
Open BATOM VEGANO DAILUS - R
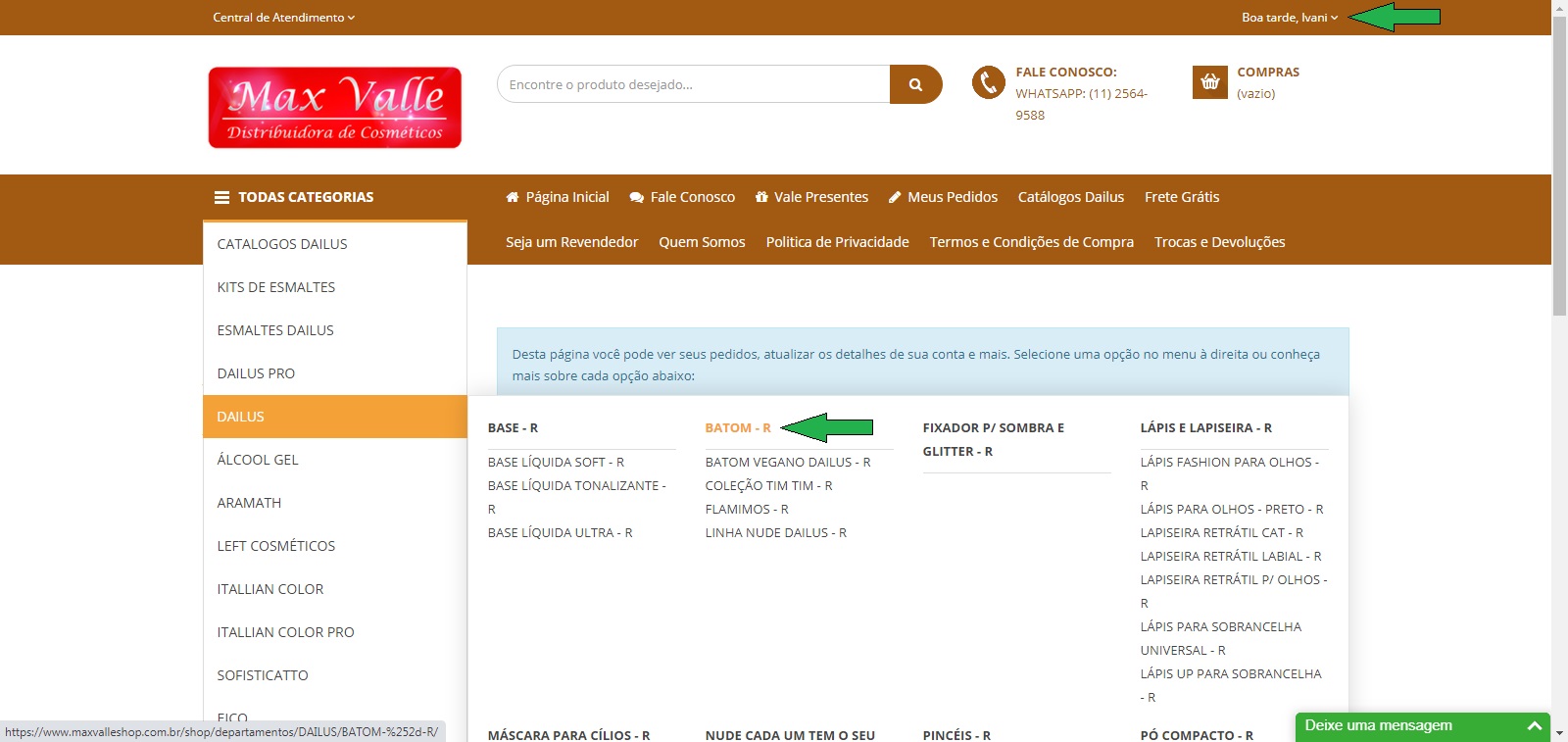pos(788,462)
